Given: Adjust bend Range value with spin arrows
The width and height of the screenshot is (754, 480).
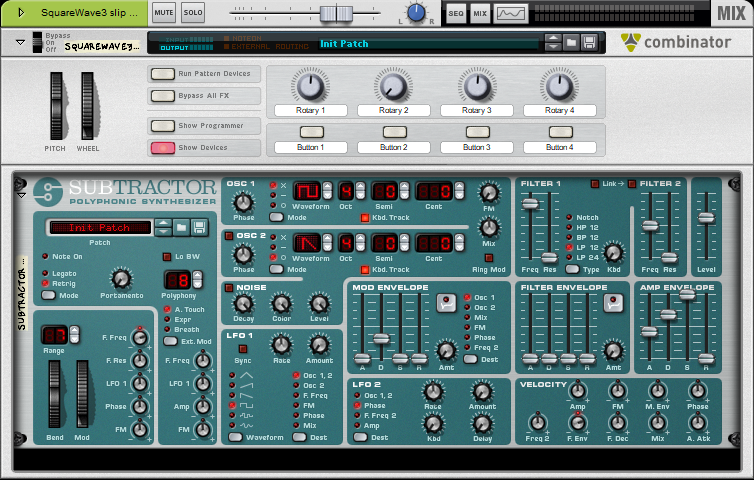Looking at the screenshot, I should [74, 334].
